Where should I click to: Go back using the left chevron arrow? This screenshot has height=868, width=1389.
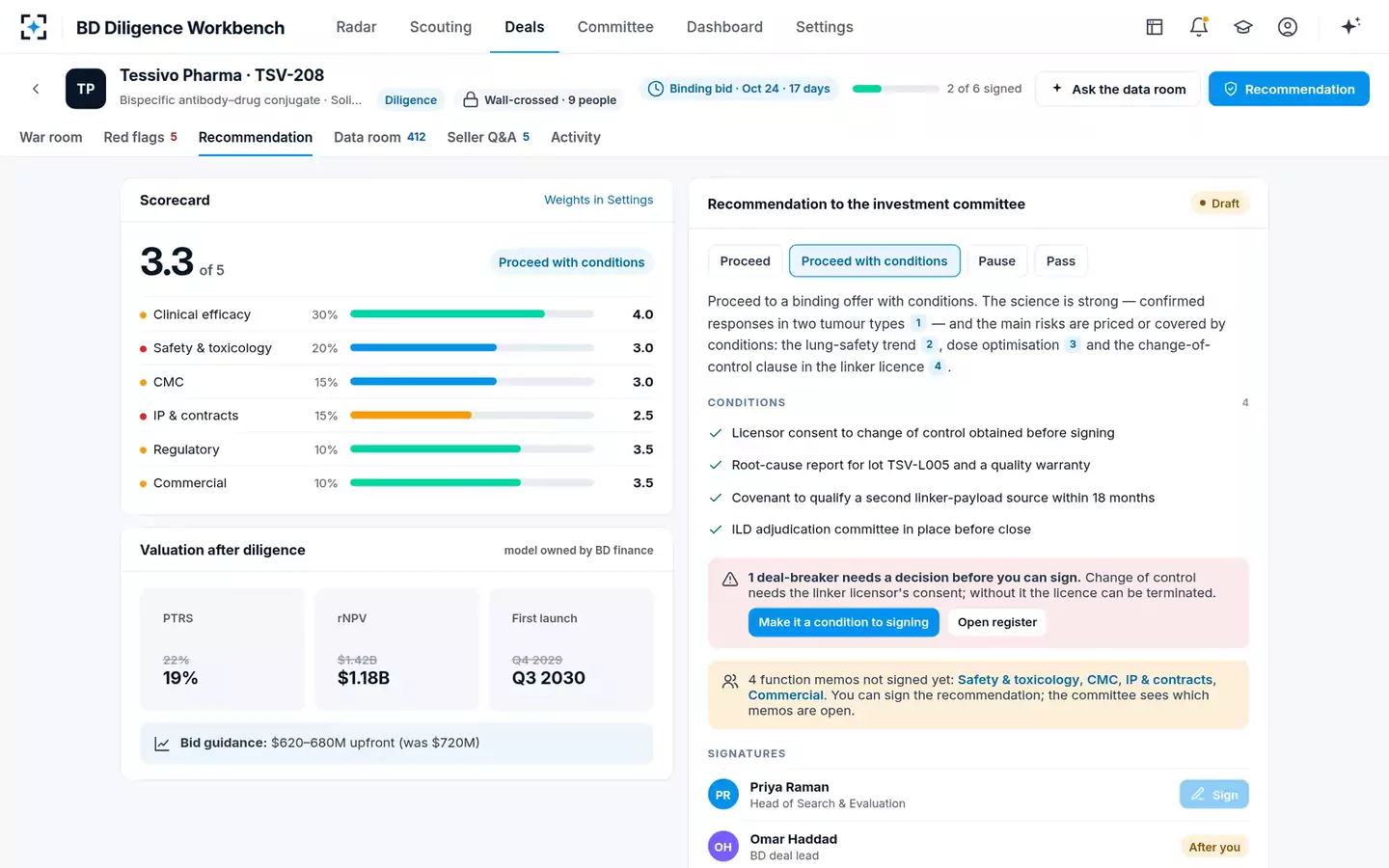36,89
